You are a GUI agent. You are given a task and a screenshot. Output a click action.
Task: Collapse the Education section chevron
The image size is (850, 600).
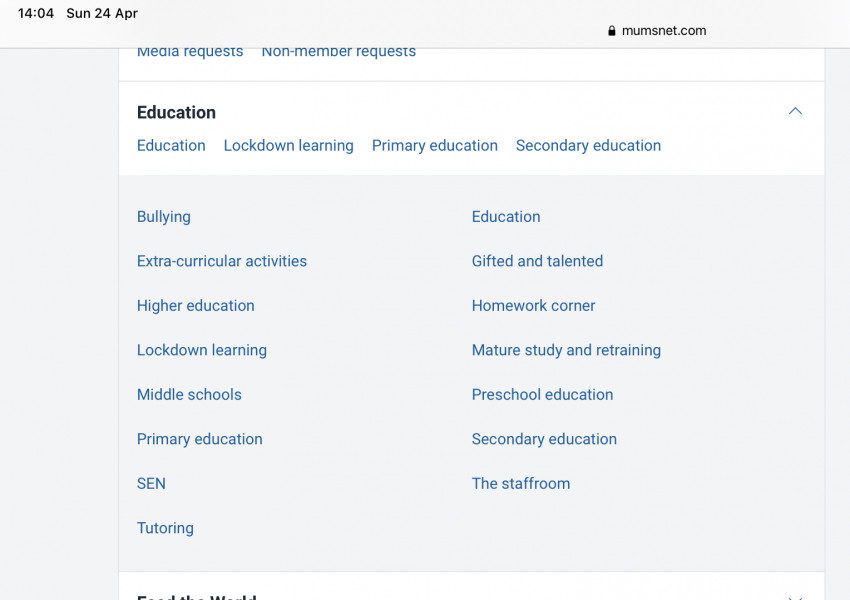pyautogui.click(x=795, y=111)
